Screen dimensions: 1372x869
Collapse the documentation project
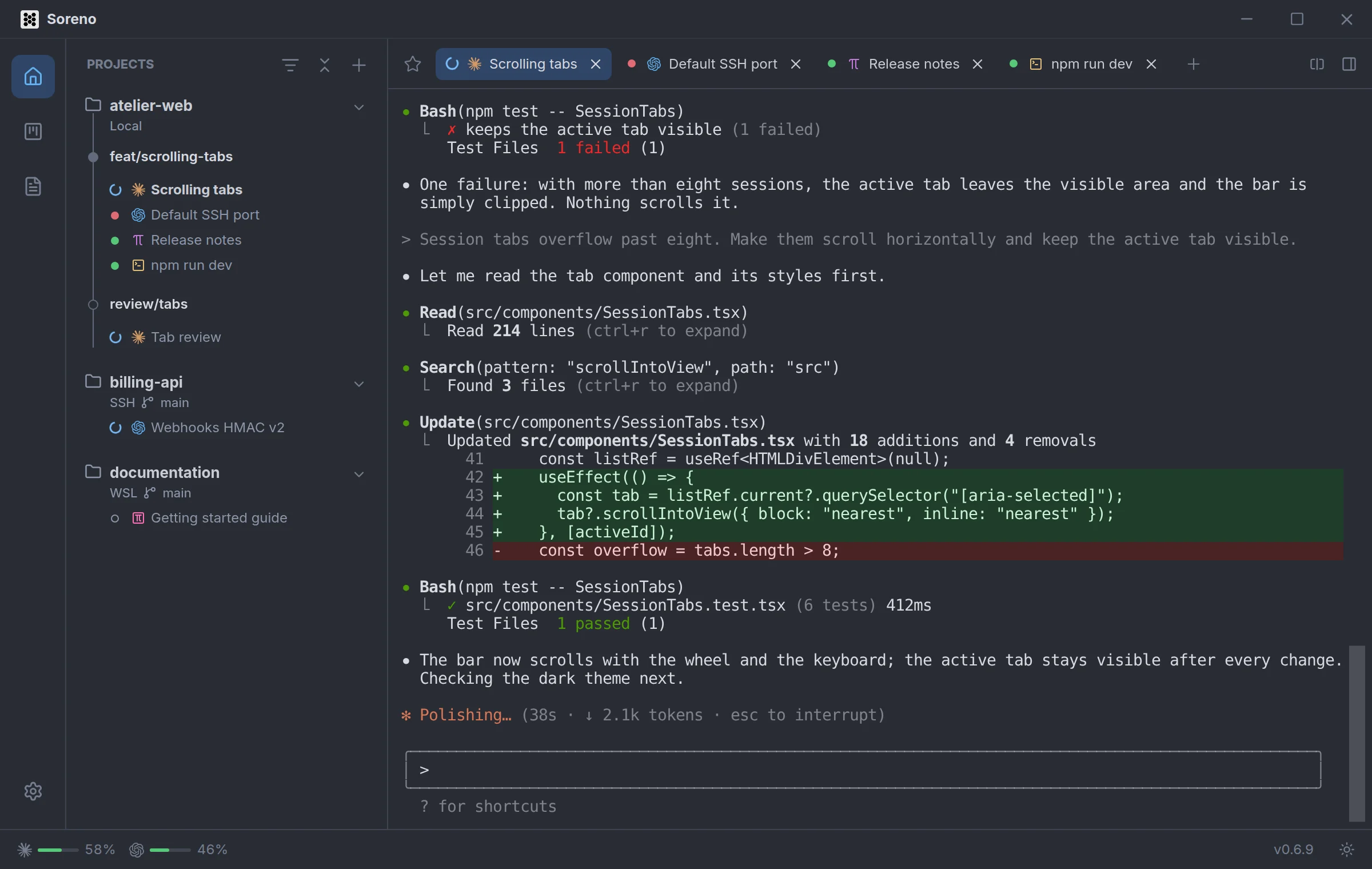[359, 474]
